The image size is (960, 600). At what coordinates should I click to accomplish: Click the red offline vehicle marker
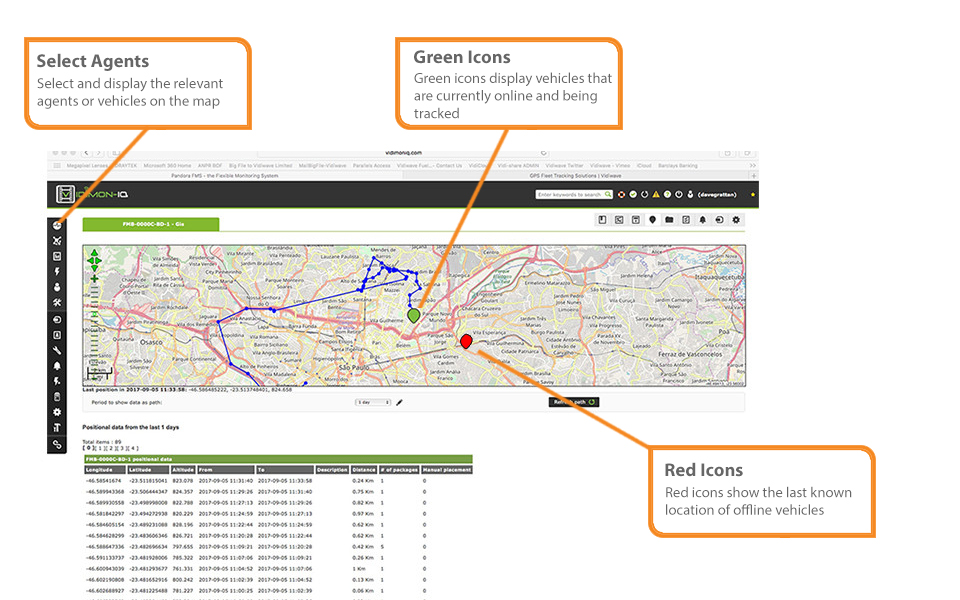coord(466,341)
